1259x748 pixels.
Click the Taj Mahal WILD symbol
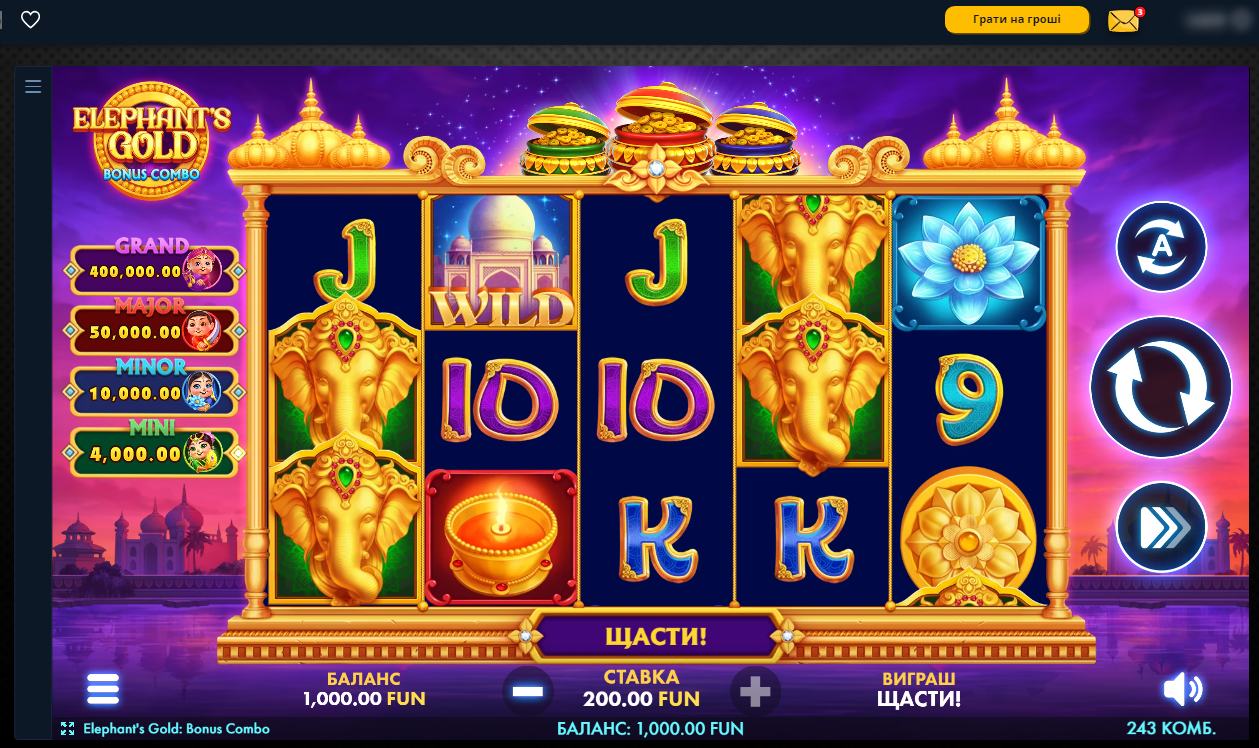pyautogui.click(x=501, y=263)
